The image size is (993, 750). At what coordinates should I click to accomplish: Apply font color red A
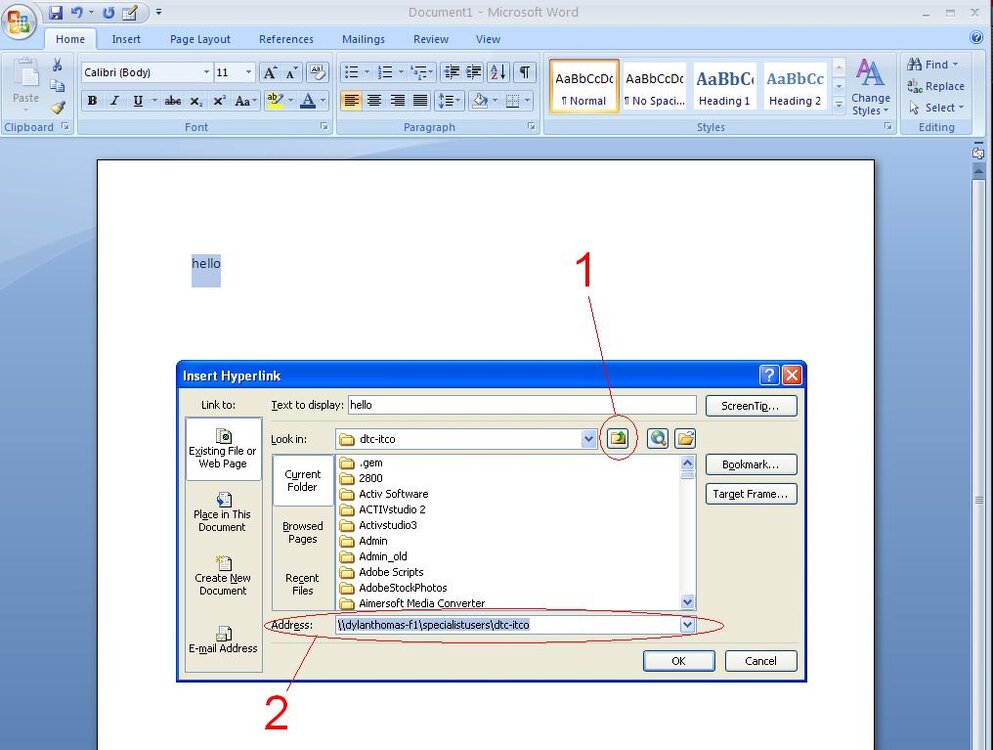click(308, 101)
